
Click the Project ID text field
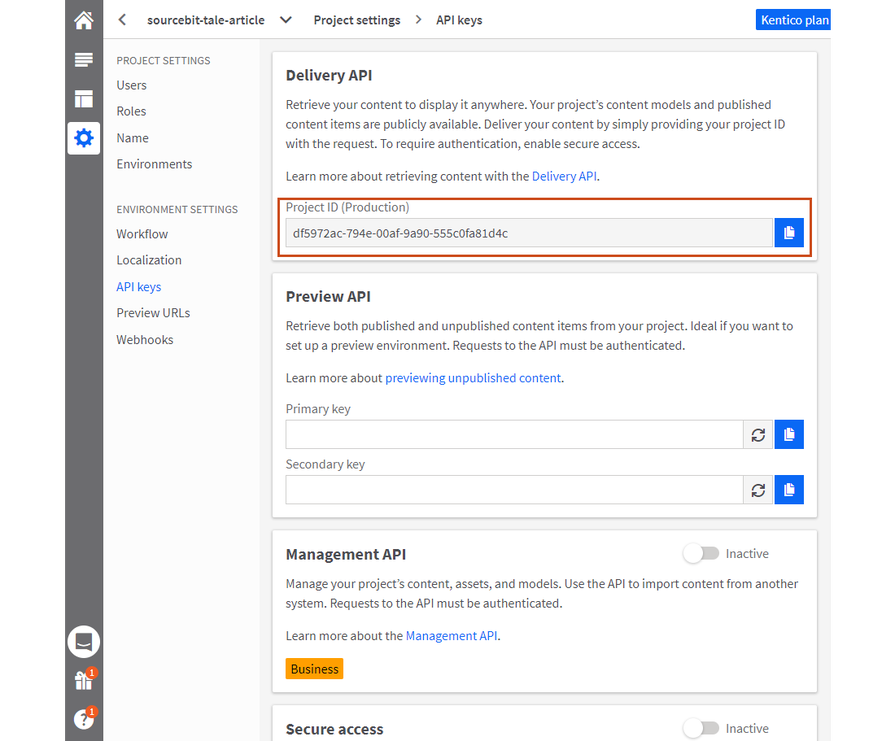[x=529, y=233]
